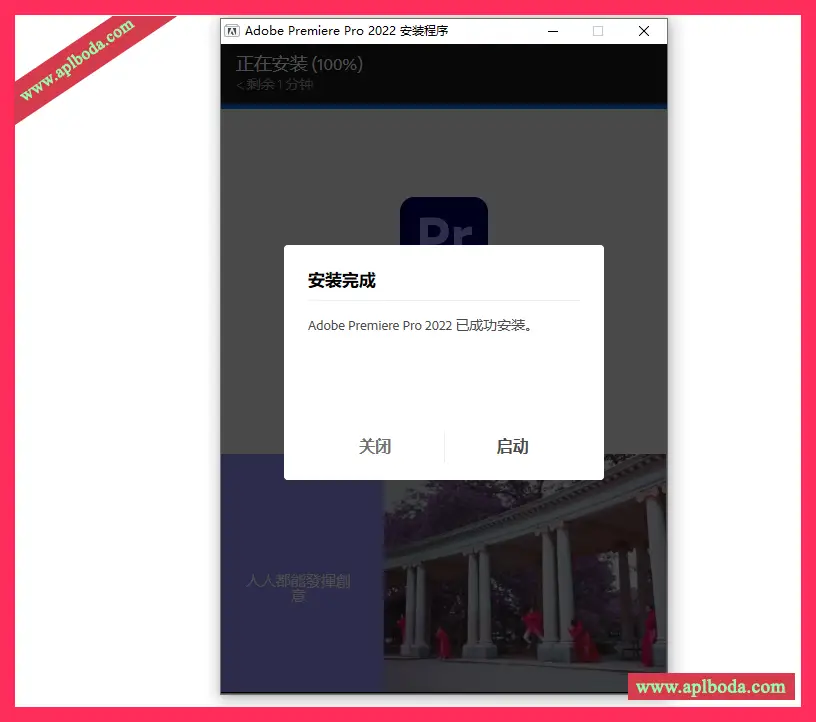Click the 启动 (Launch) button

point(512,447)
